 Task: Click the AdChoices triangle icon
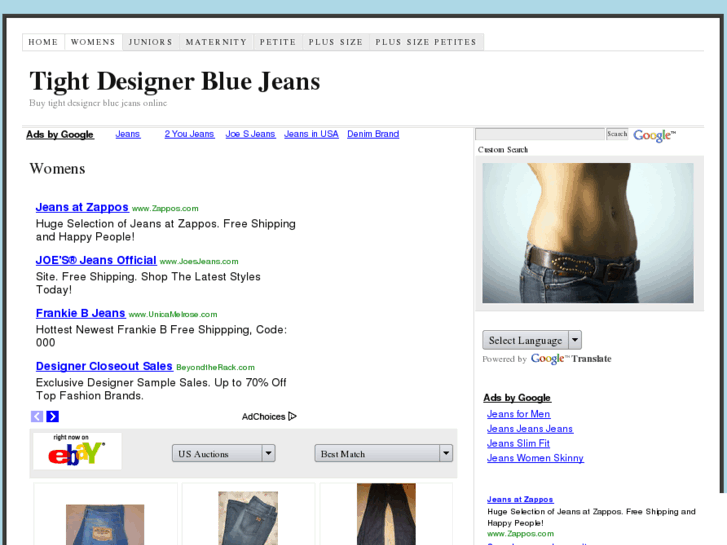[292, 416]
